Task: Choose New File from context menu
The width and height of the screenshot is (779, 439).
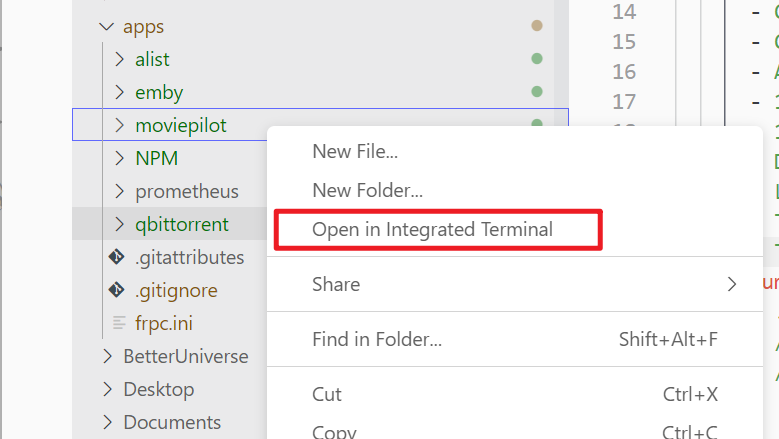Action: tap(355, 152)
